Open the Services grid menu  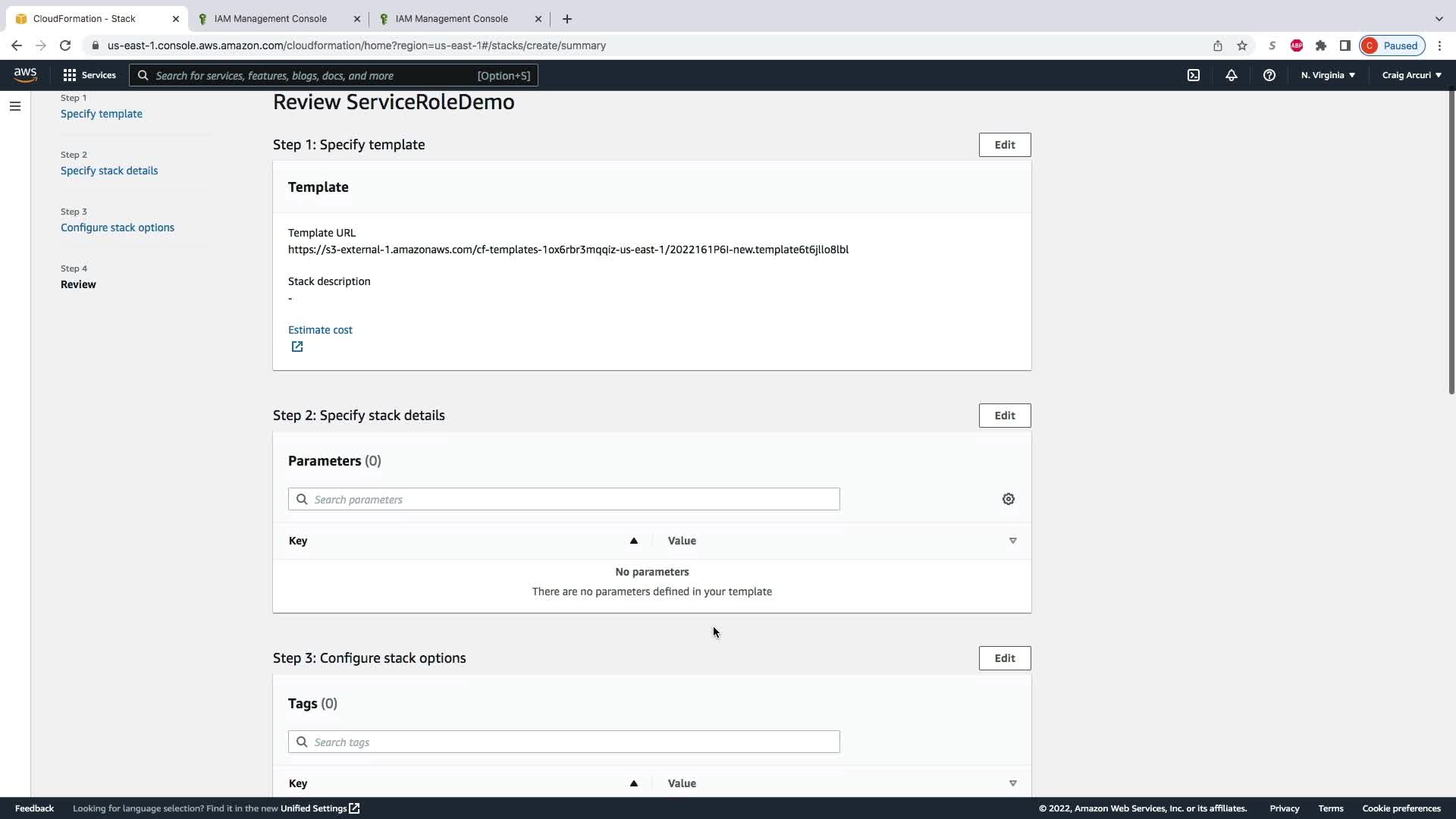(89, 75)
